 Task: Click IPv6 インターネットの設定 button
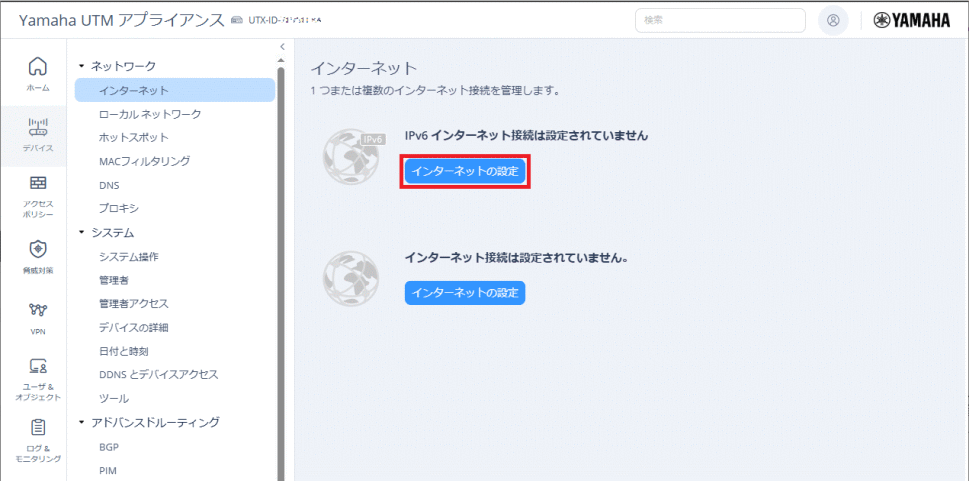[465, 171]
